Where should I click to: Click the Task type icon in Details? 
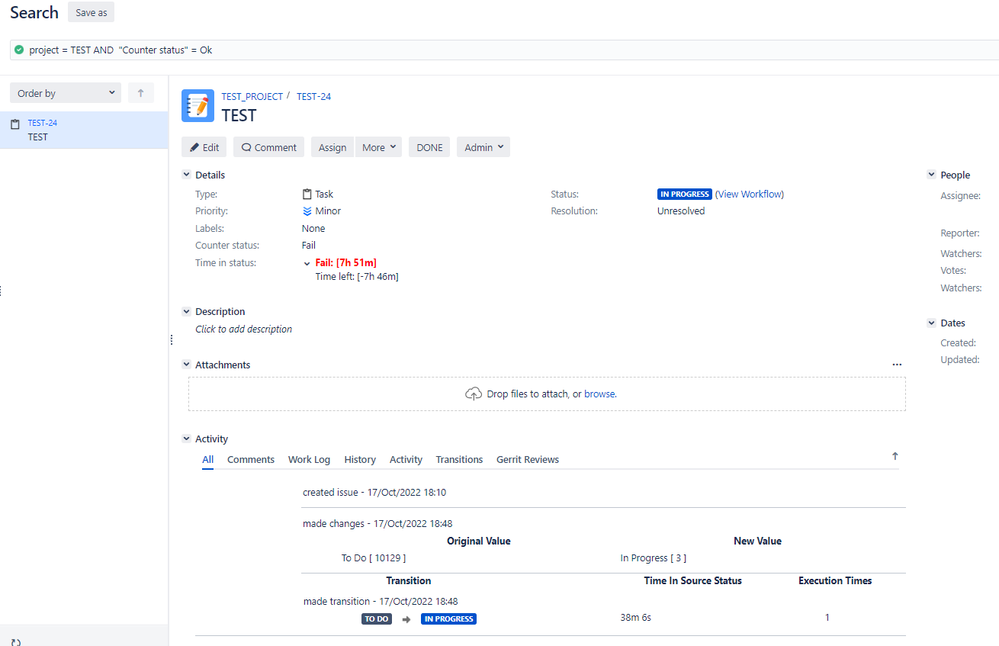(307, 194)
